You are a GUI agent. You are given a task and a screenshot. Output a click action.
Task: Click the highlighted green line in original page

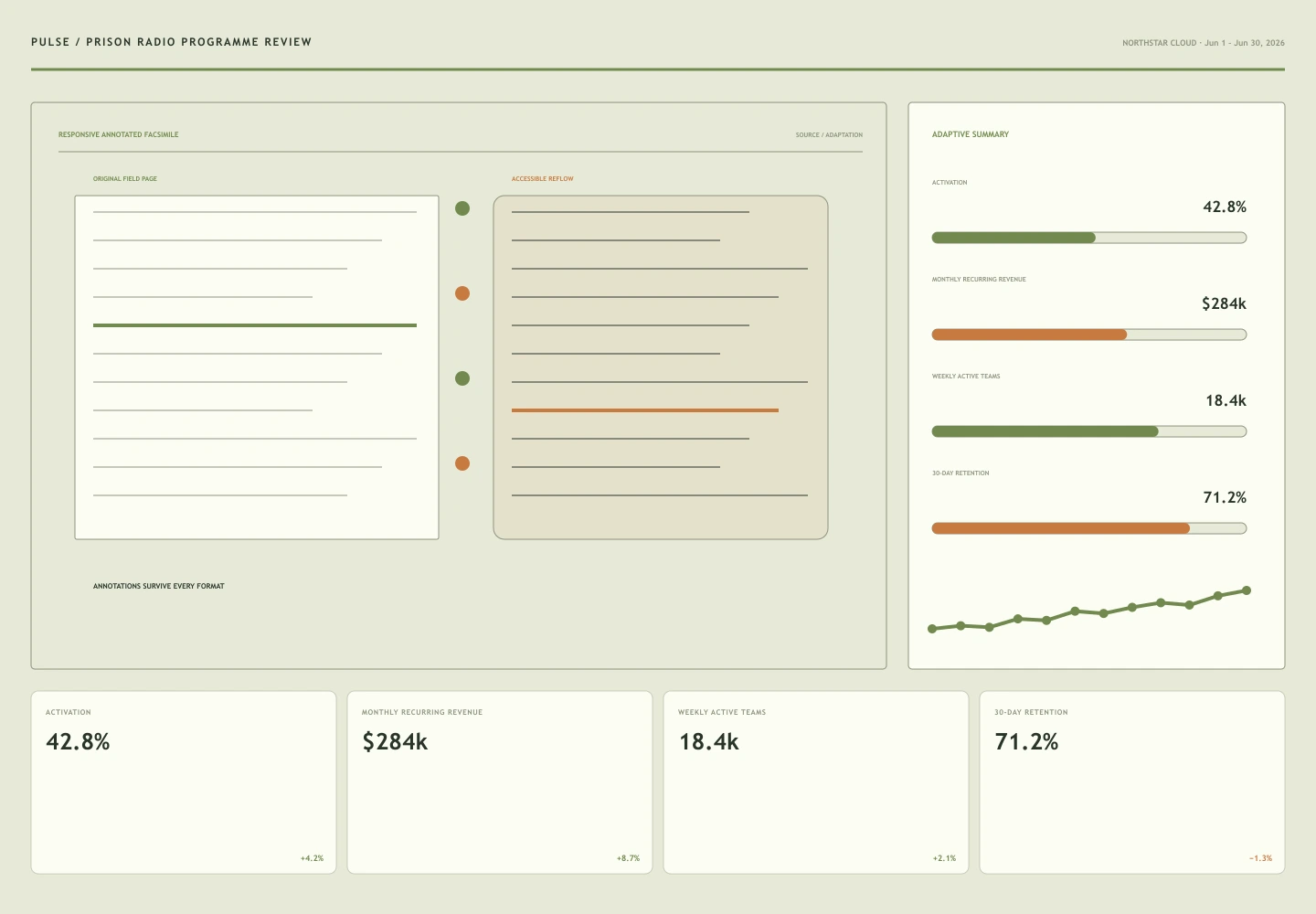click(255, 325)
